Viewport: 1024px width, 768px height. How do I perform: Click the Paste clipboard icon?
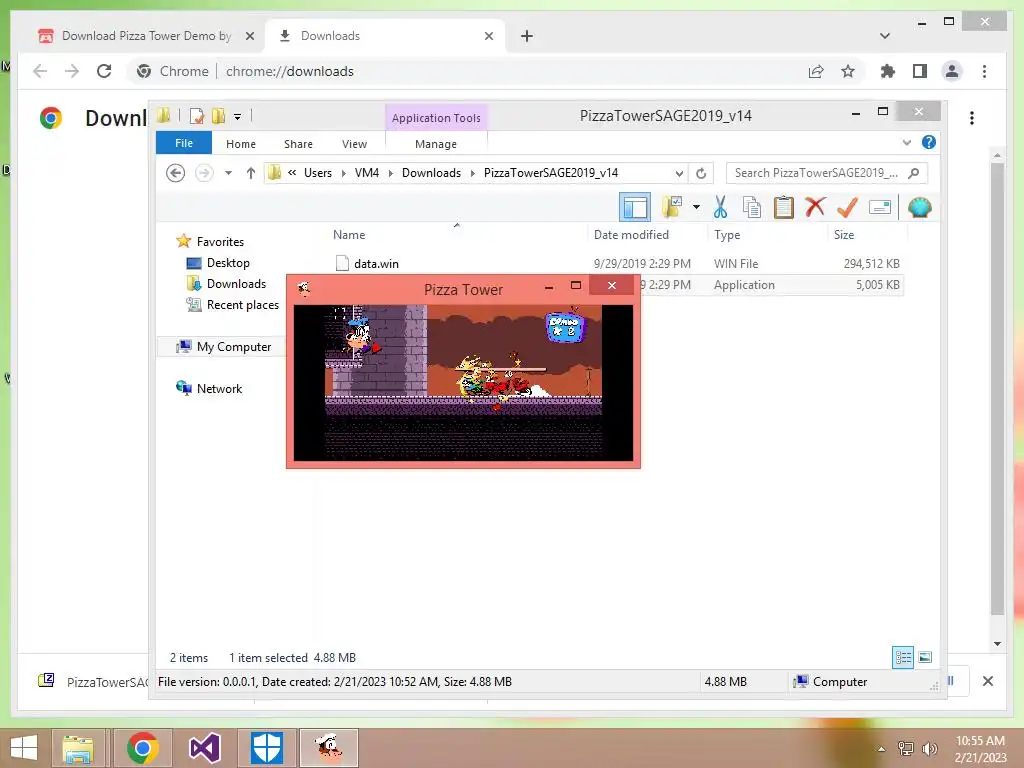pos(783,208)
